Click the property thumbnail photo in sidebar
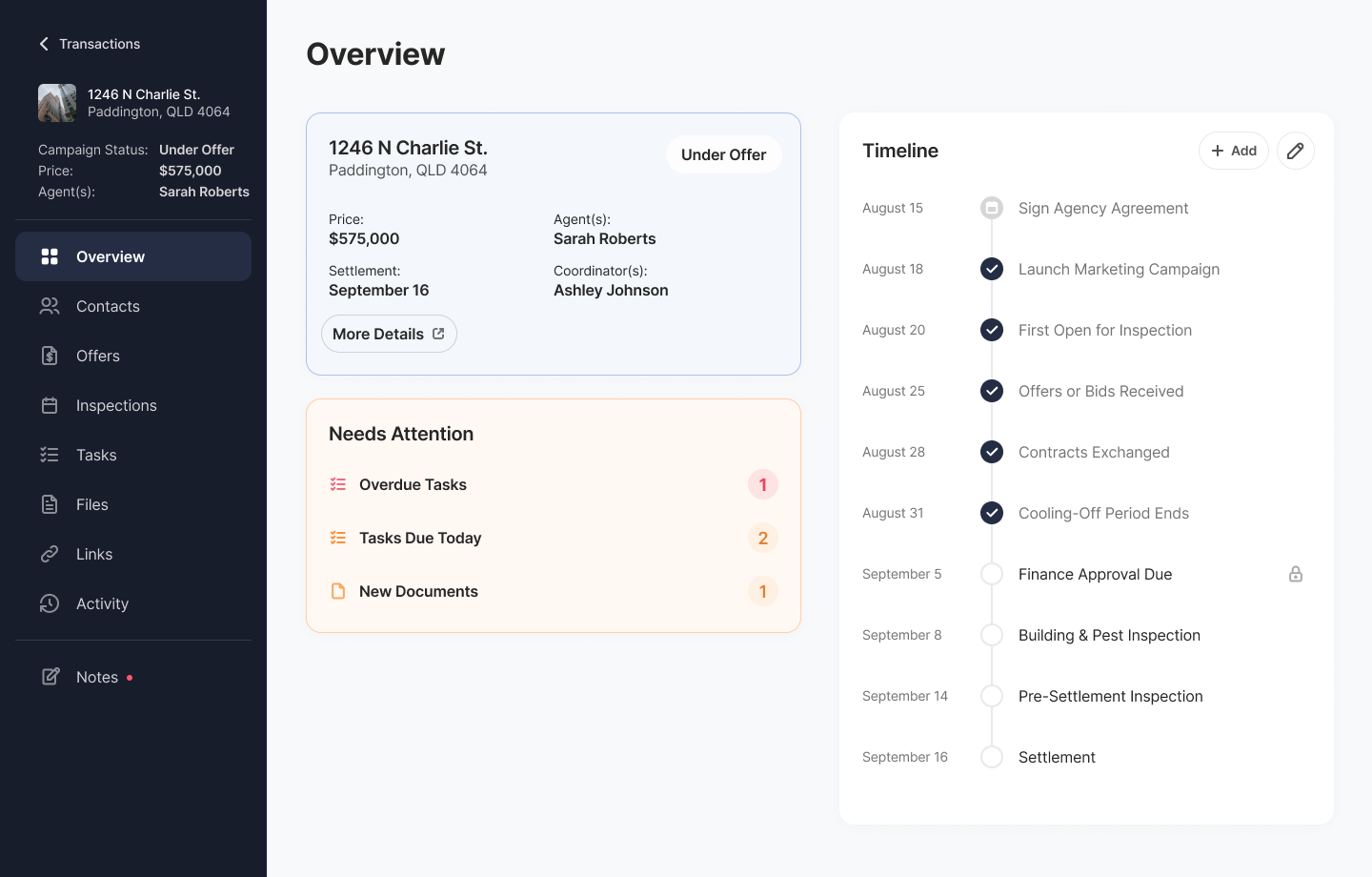 57,103
